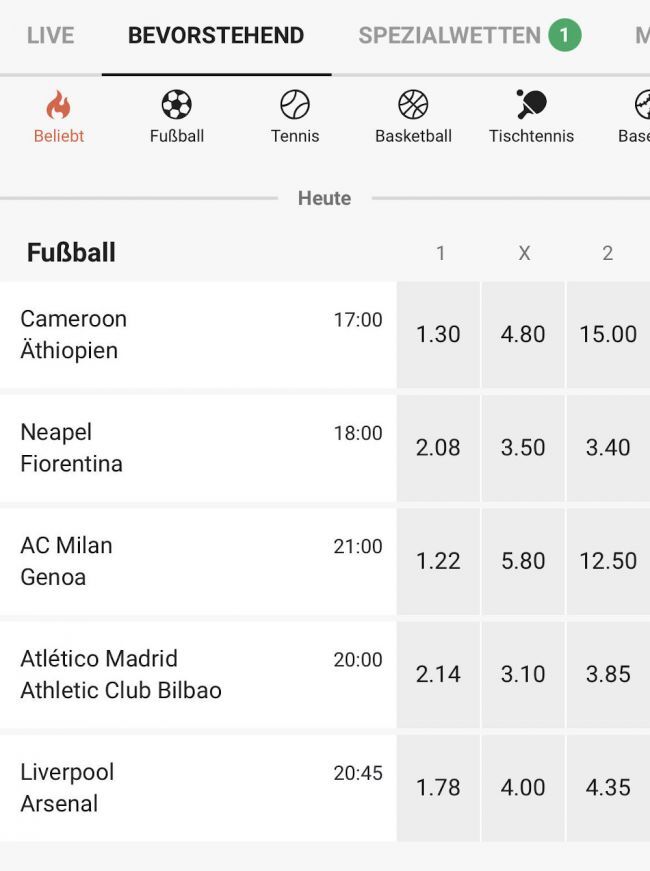Open the SPEZIALWETTEN tab
The width and height of the screenshot is (650, 871).
point(449,36)
